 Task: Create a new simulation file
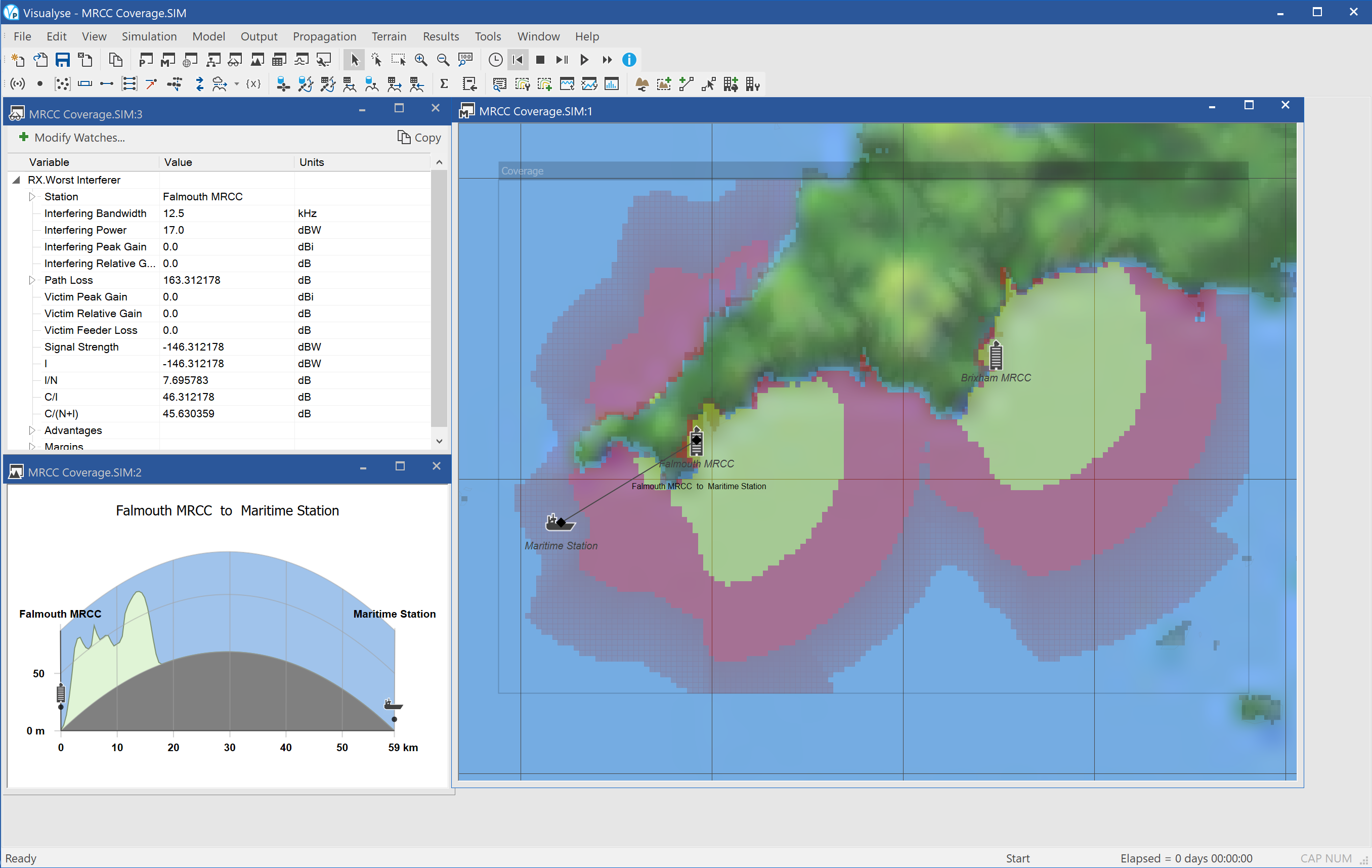pos(18,60)
